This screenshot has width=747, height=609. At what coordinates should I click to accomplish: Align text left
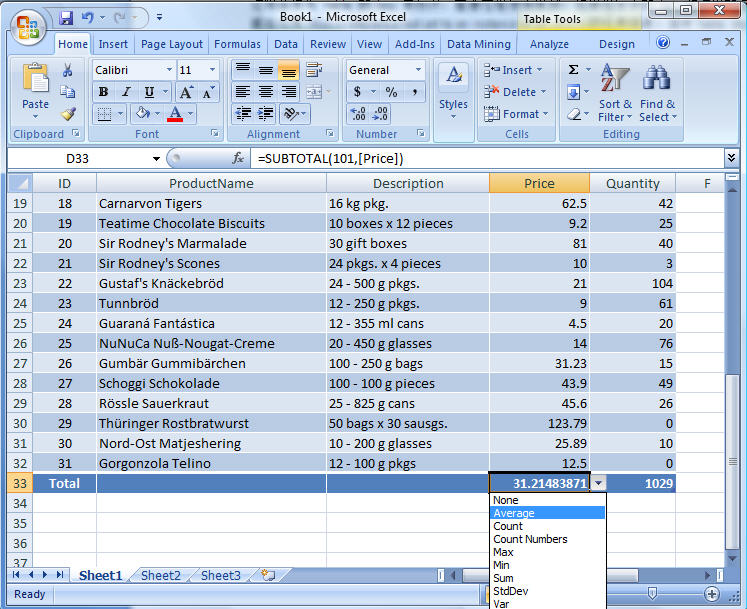[243, 91]
